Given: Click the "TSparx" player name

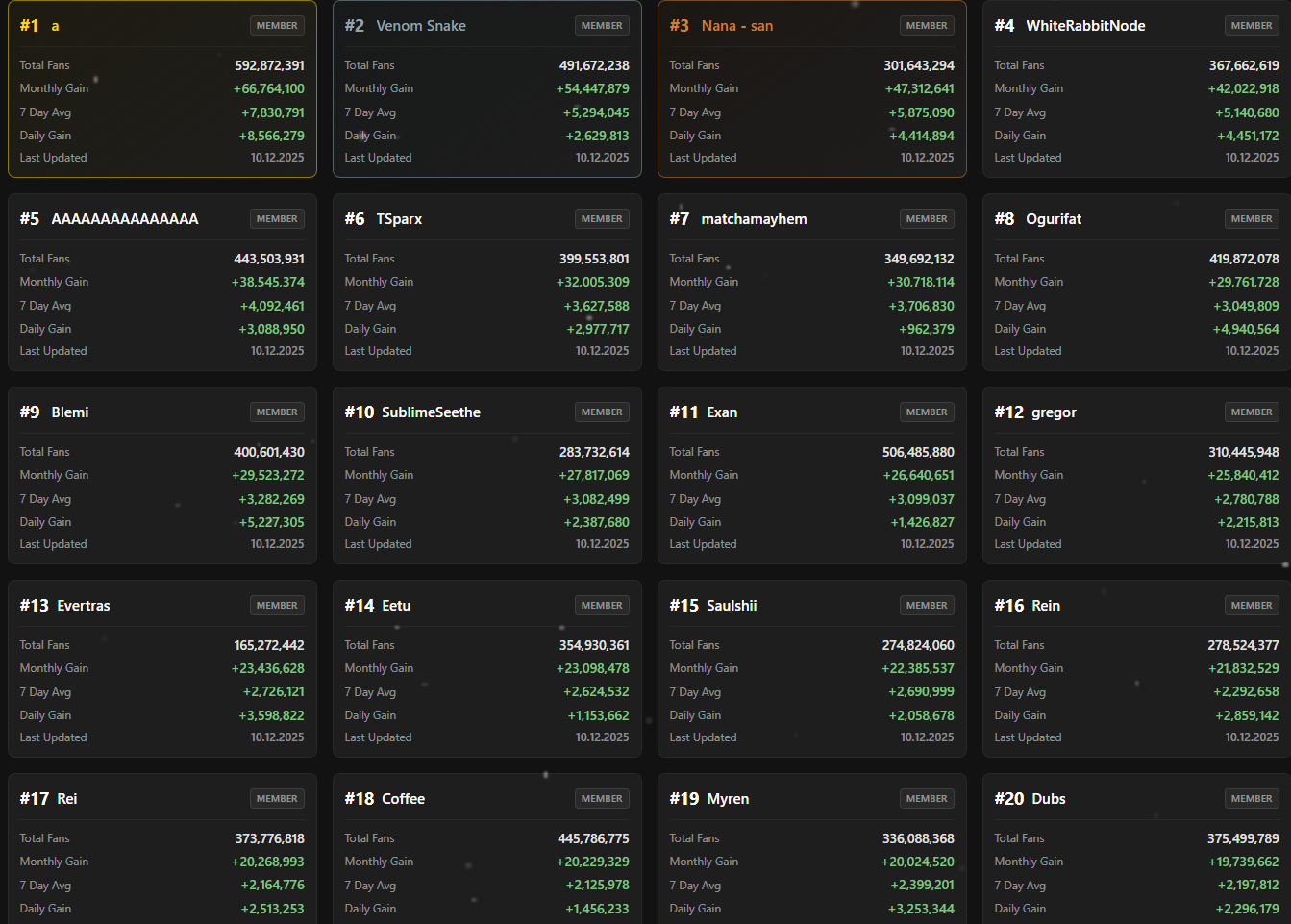Looking at the screenshot, I should click(x=399, y=219).
